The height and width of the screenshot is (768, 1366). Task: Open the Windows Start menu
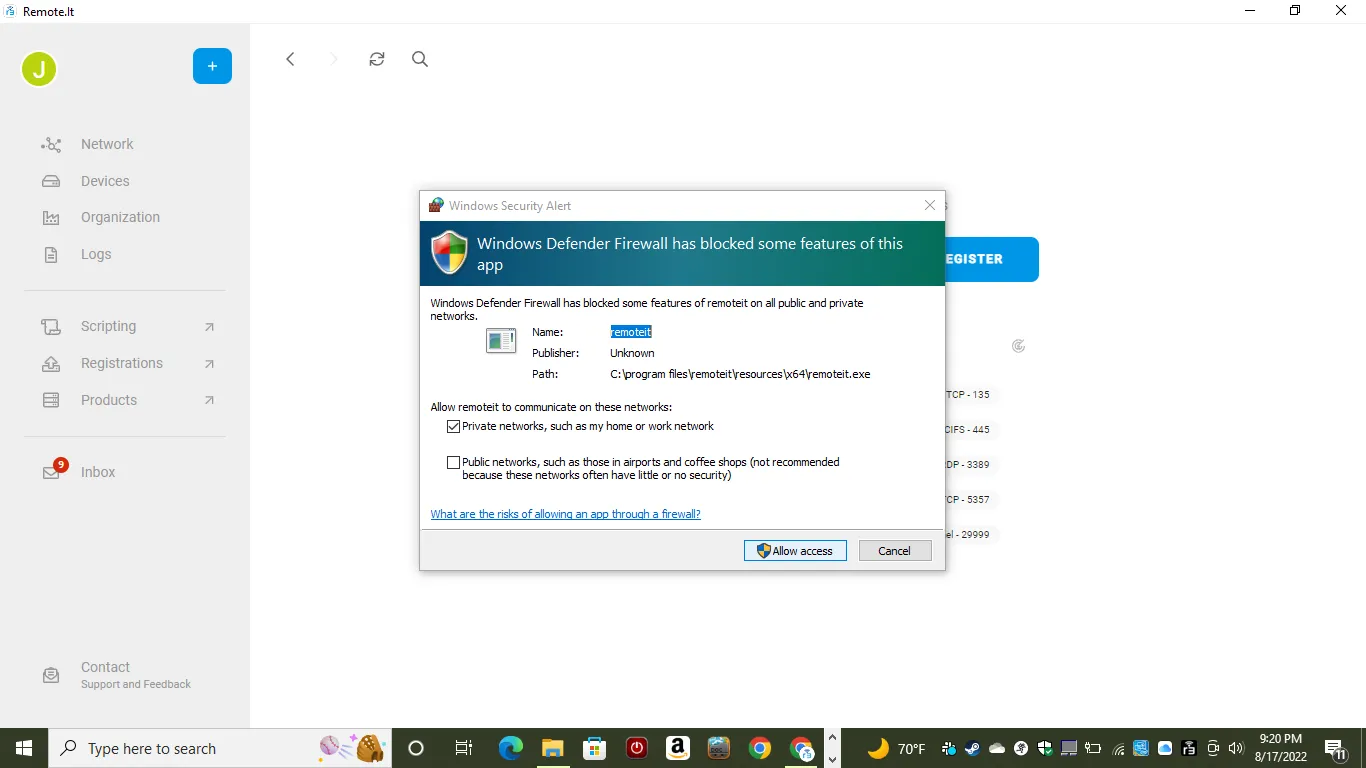(24, 748)
